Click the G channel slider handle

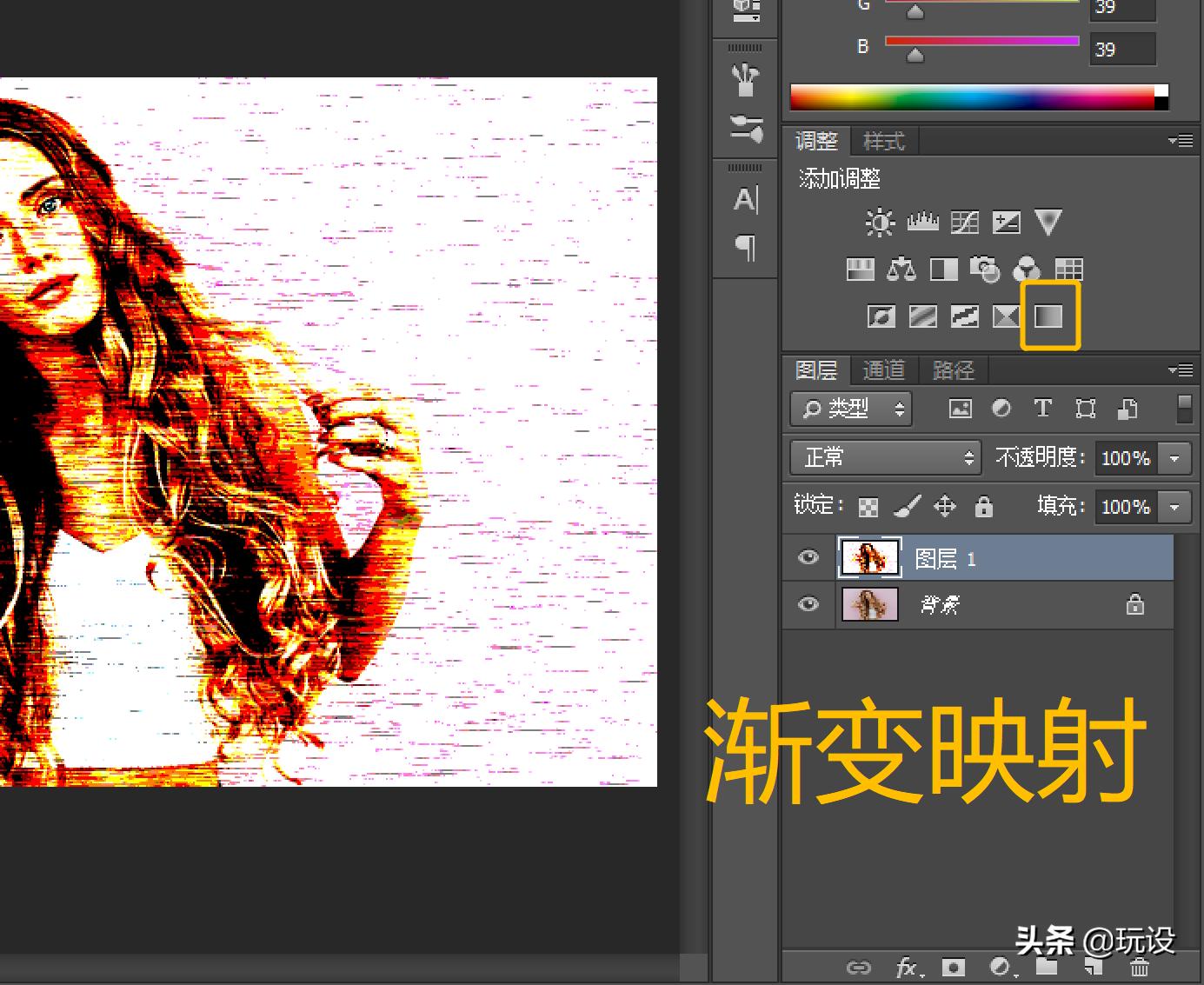pos(915,12)
